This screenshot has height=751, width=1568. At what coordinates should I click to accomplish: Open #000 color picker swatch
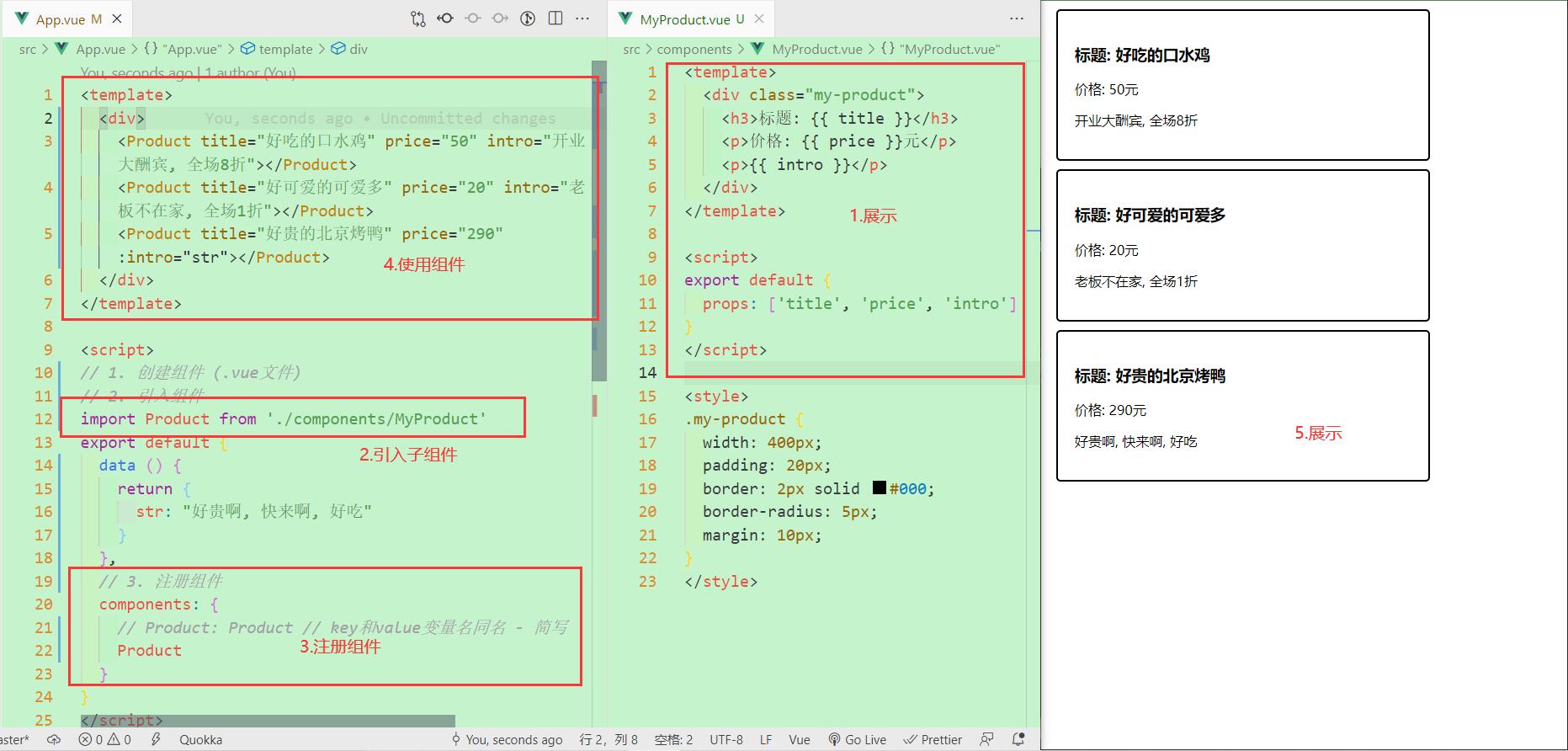coord(880,488)
